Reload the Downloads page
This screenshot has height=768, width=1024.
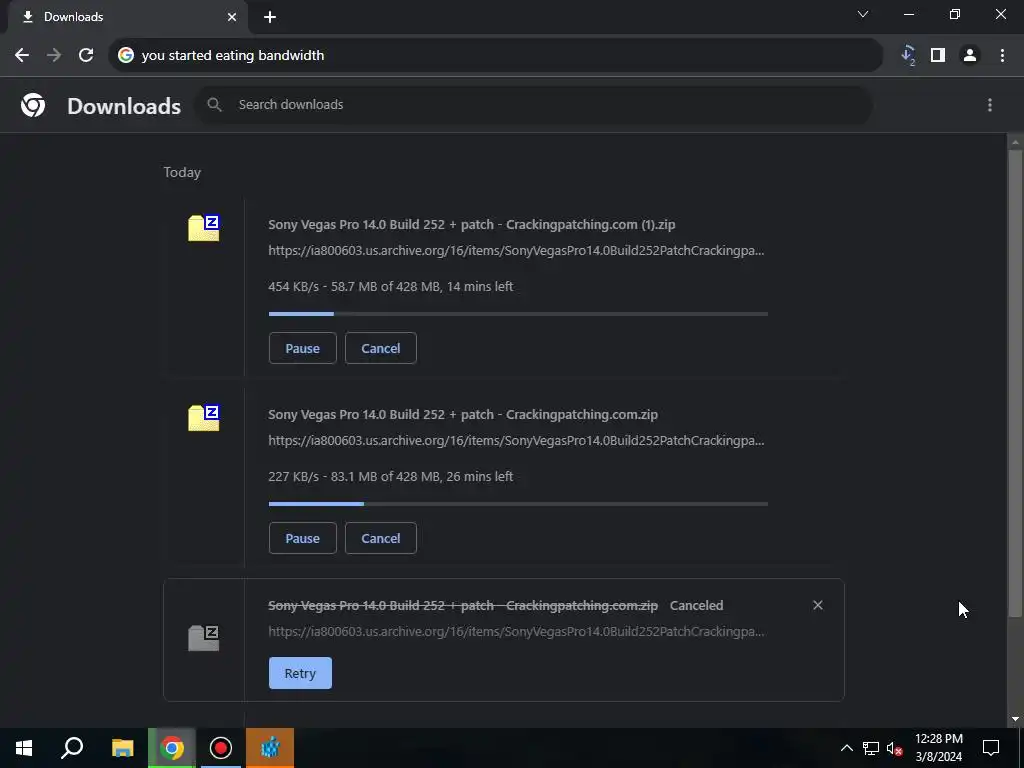click(x=86, y=56)
